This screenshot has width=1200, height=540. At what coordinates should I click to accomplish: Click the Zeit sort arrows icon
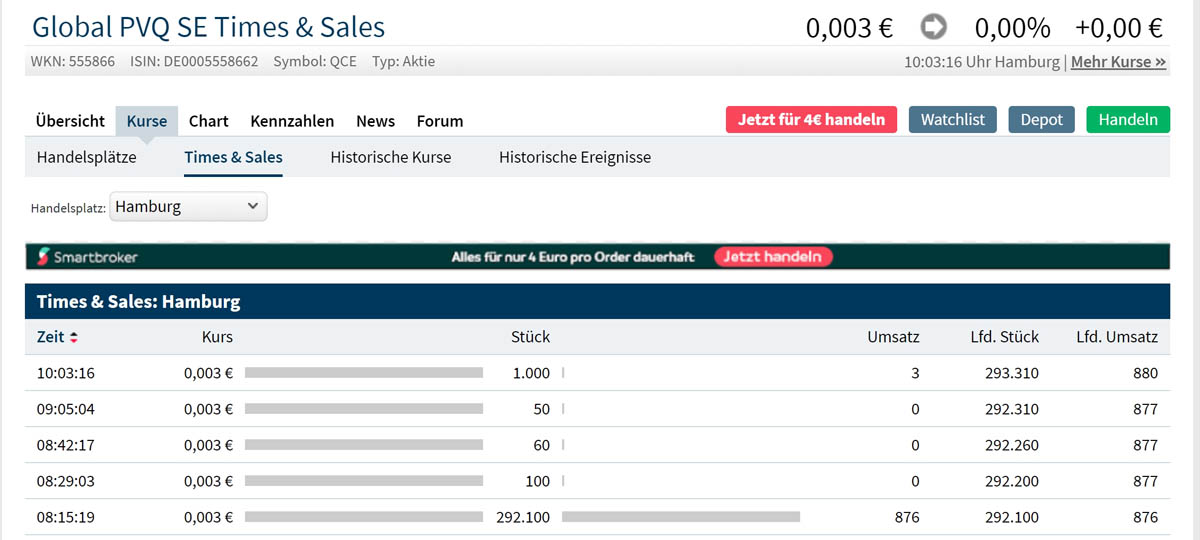click(x=73, y=338)
